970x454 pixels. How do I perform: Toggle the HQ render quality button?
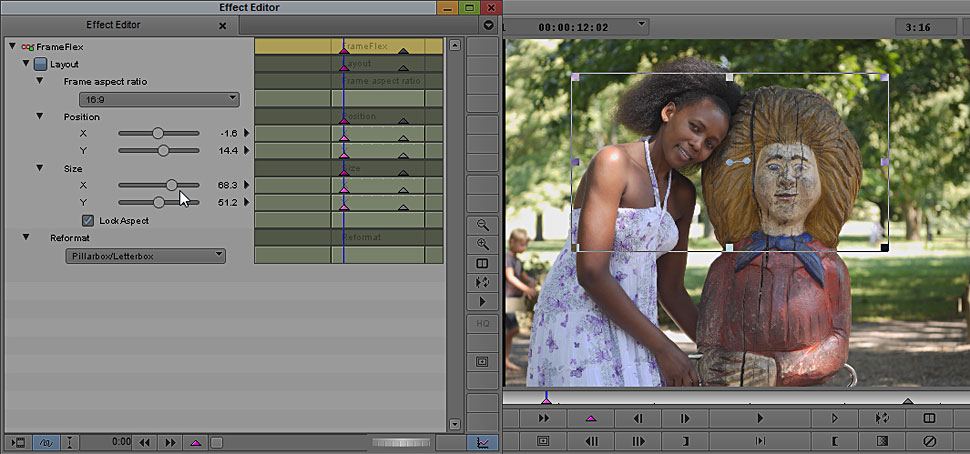(483, 324)
